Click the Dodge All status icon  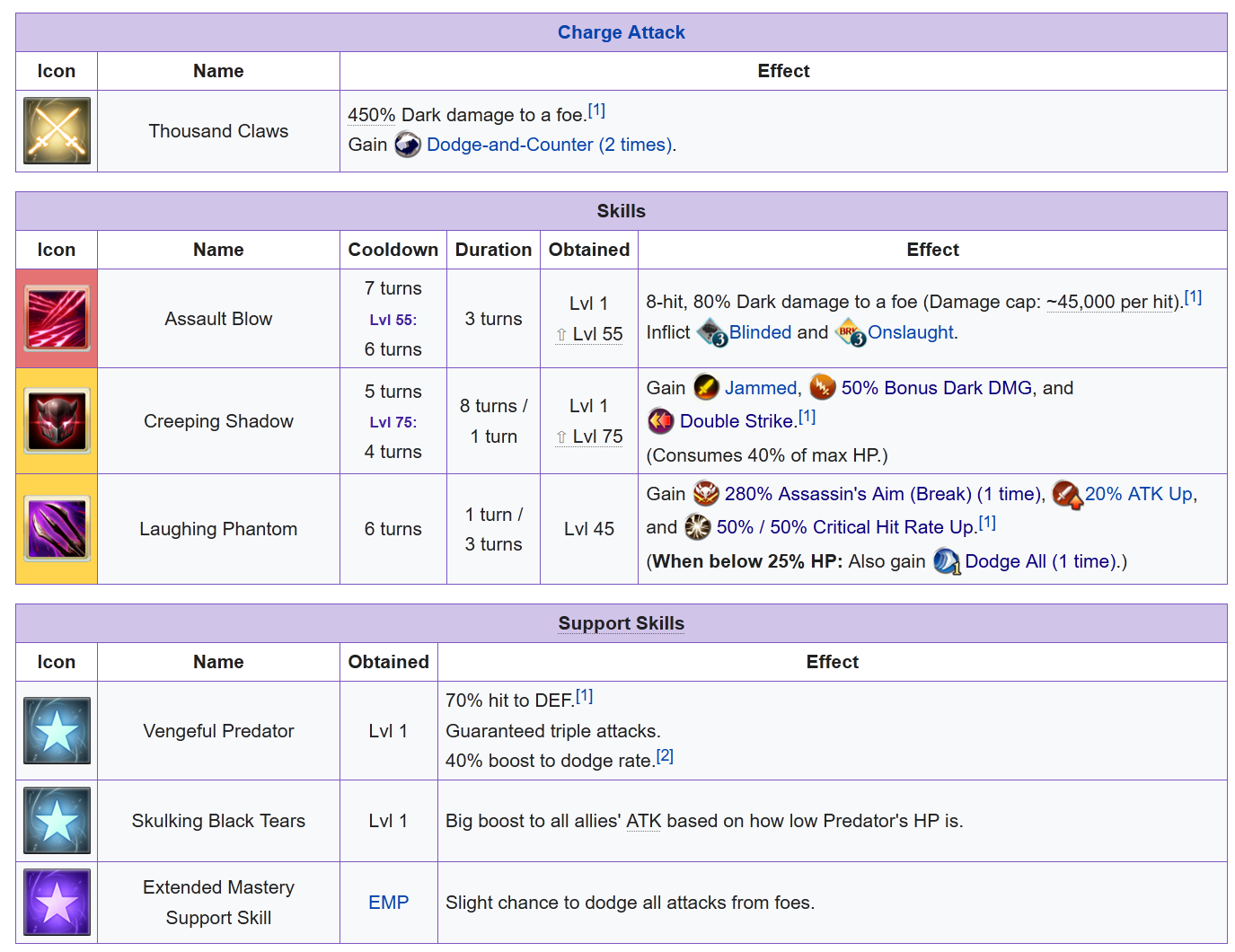point(947,561)
